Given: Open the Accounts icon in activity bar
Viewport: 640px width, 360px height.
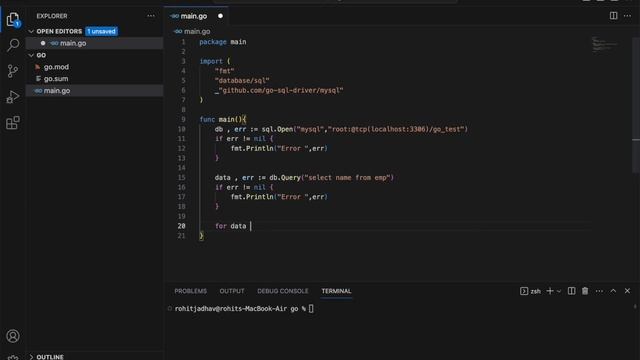Looking at the screenshot, I should tap(13, 336).
